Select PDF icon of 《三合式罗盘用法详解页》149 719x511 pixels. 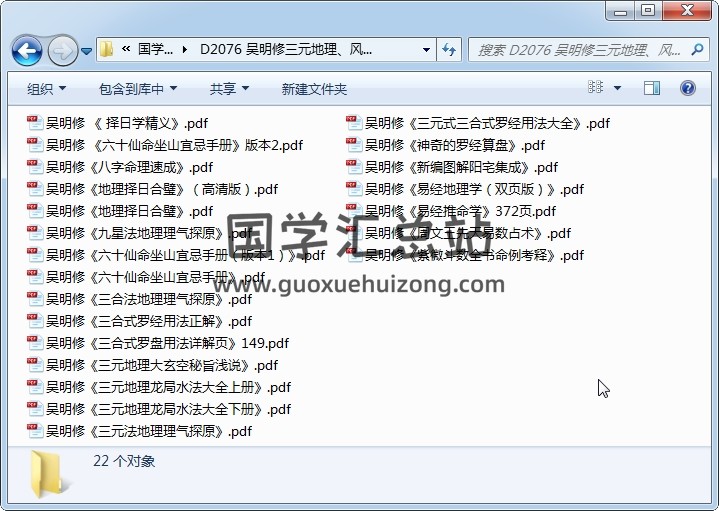[34, 343]
